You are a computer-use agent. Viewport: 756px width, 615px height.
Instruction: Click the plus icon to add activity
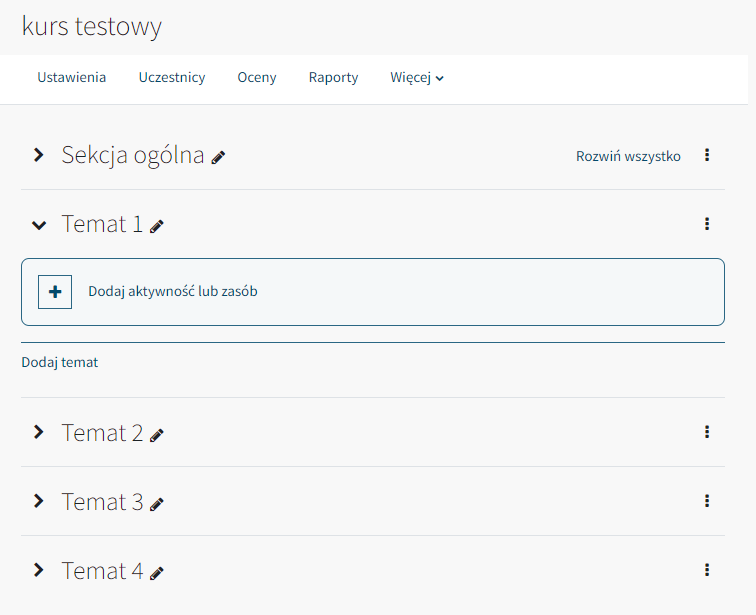(55, 292)
